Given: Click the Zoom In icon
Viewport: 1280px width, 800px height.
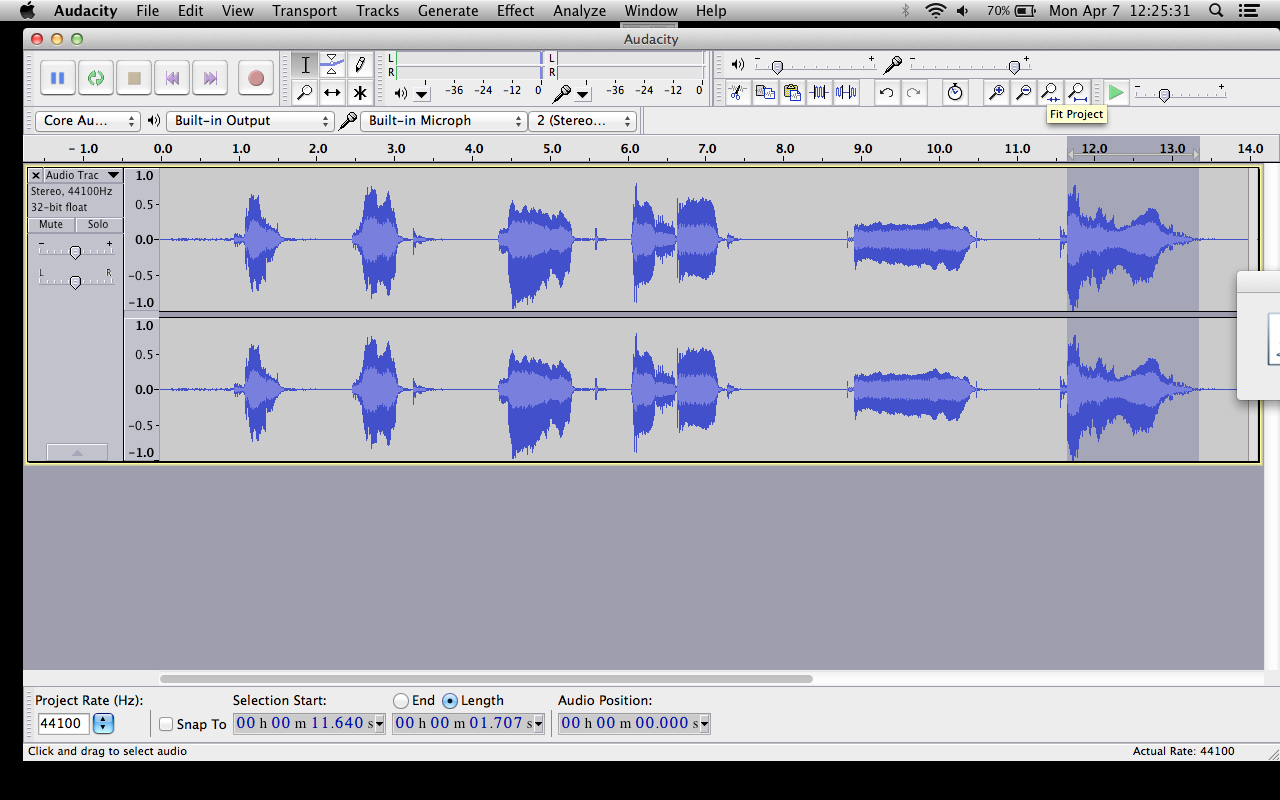Looking at the screenshot, I should click(996, 92).
